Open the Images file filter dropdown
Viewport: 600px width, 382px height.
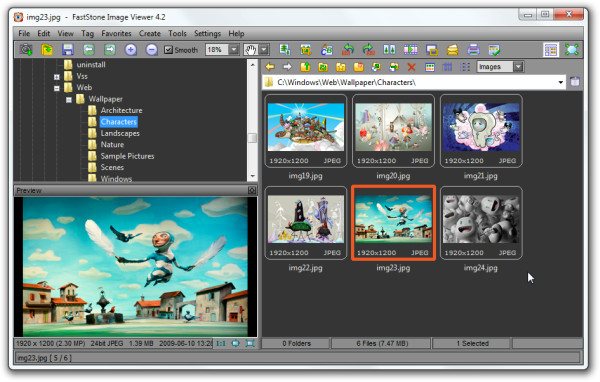pyautogui.click(x=518, y=67)
